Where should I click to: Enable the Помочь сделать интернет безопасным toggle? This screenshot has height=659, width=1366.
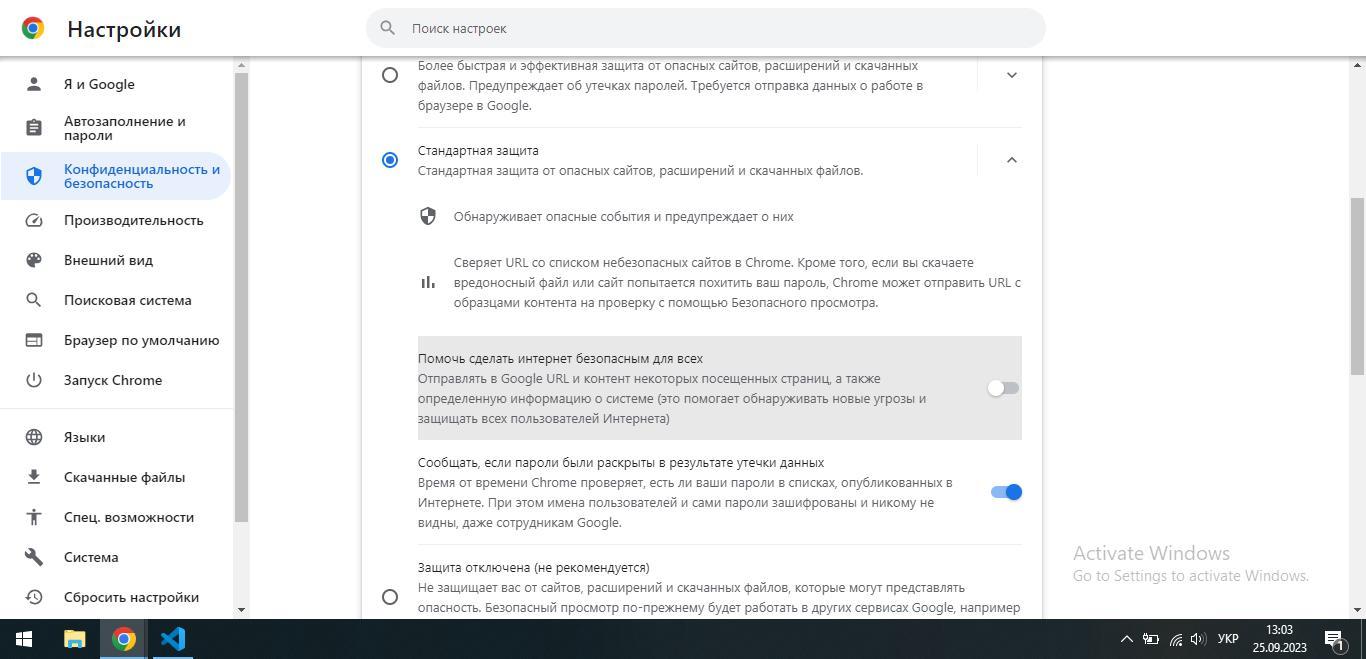pyautogui.click(x=1003, y=388)
